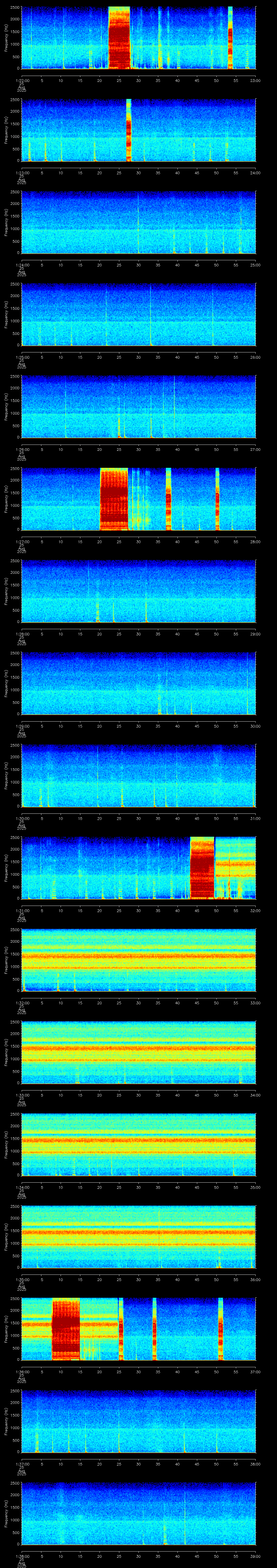
Task: Click the 1:31:00 start time label
Action: click(21, 910)
